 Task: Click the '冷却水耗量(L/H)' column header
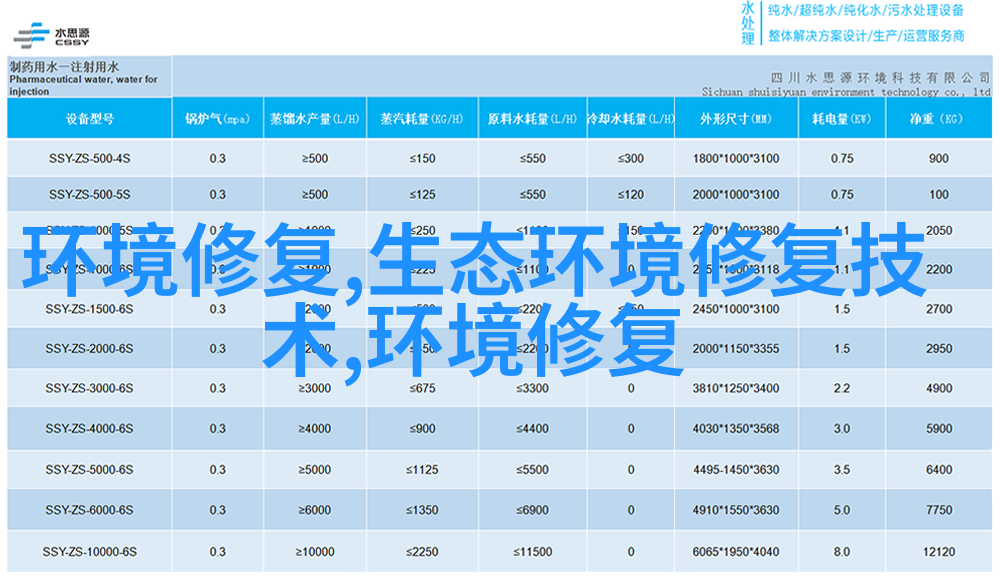[x=630, y=119]
